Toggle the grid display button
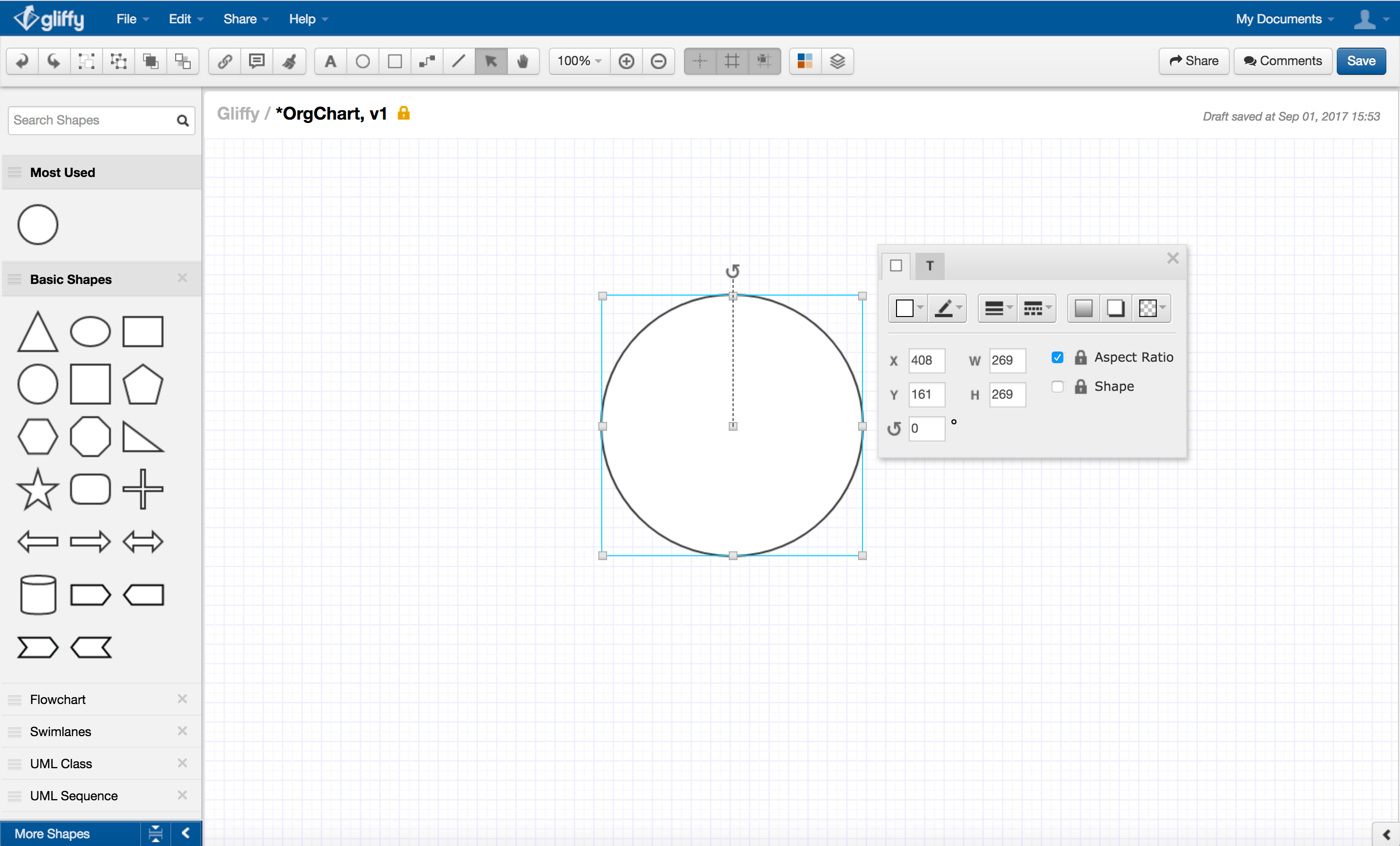The height and width of the screenshot is (846, 1400). [x=733, y=61]
